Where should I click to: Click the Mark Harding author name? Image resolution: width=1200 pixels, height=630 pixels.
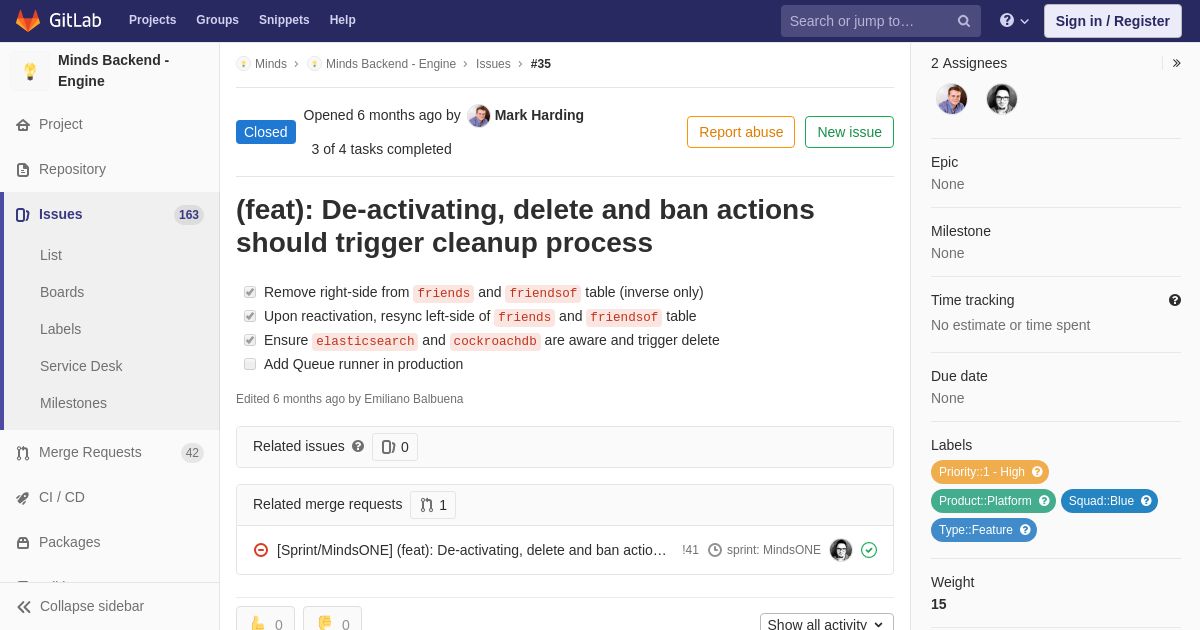coord(539,116)
